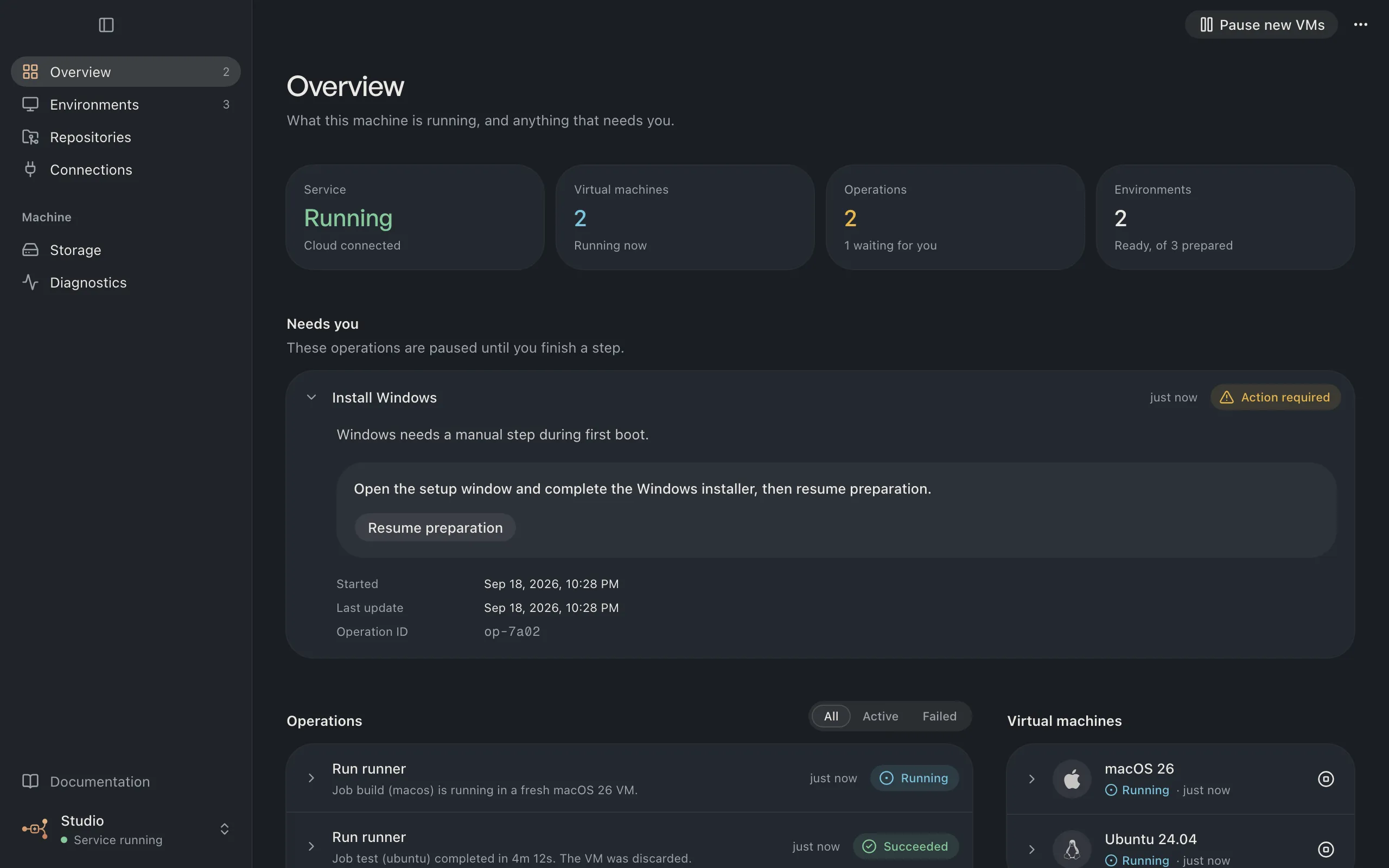Click the Operations summary card
This screenshot has height=868, width=1389.
coord(955,218)
